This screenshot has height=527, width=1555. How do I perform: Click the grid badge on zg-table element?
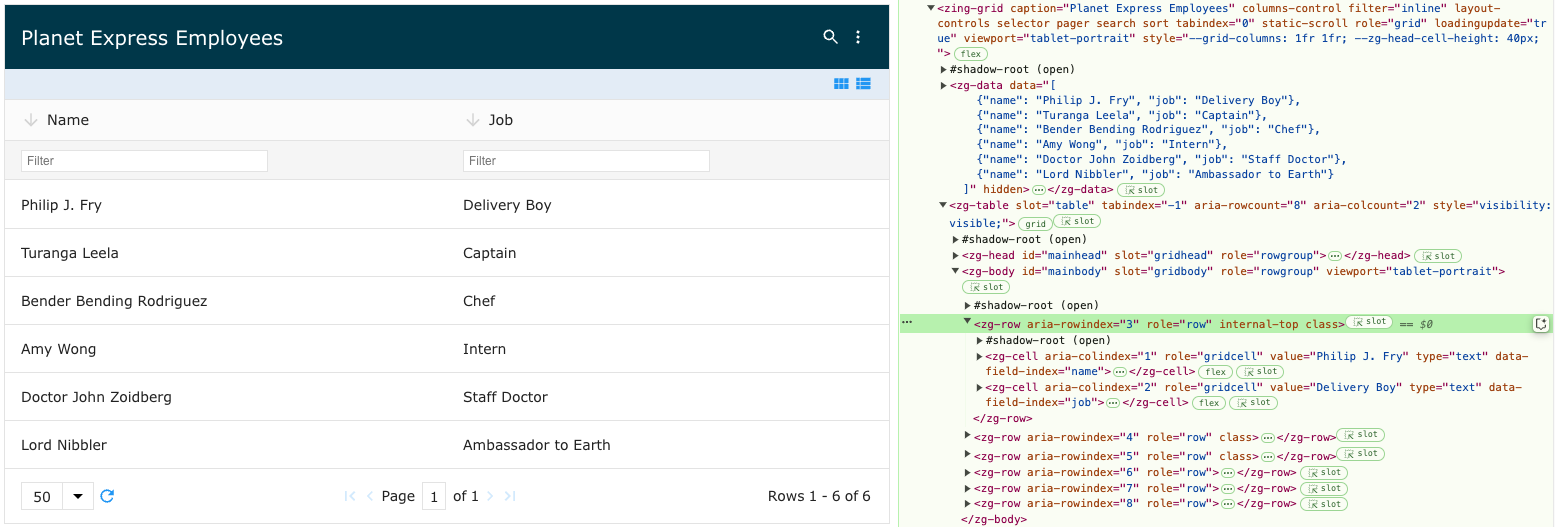1035,224
